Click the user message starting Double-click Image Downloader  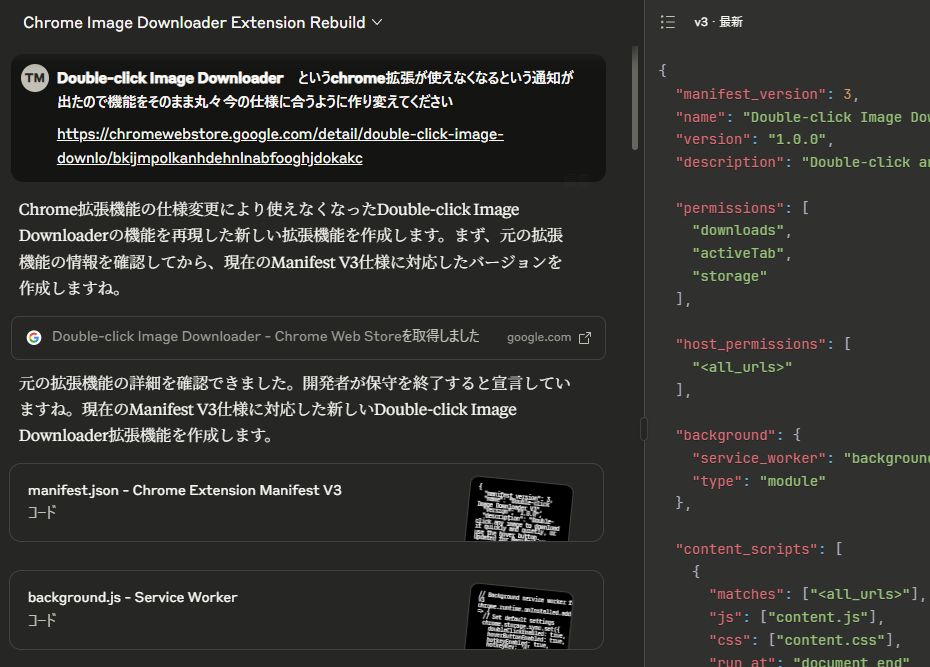[308, 118]
